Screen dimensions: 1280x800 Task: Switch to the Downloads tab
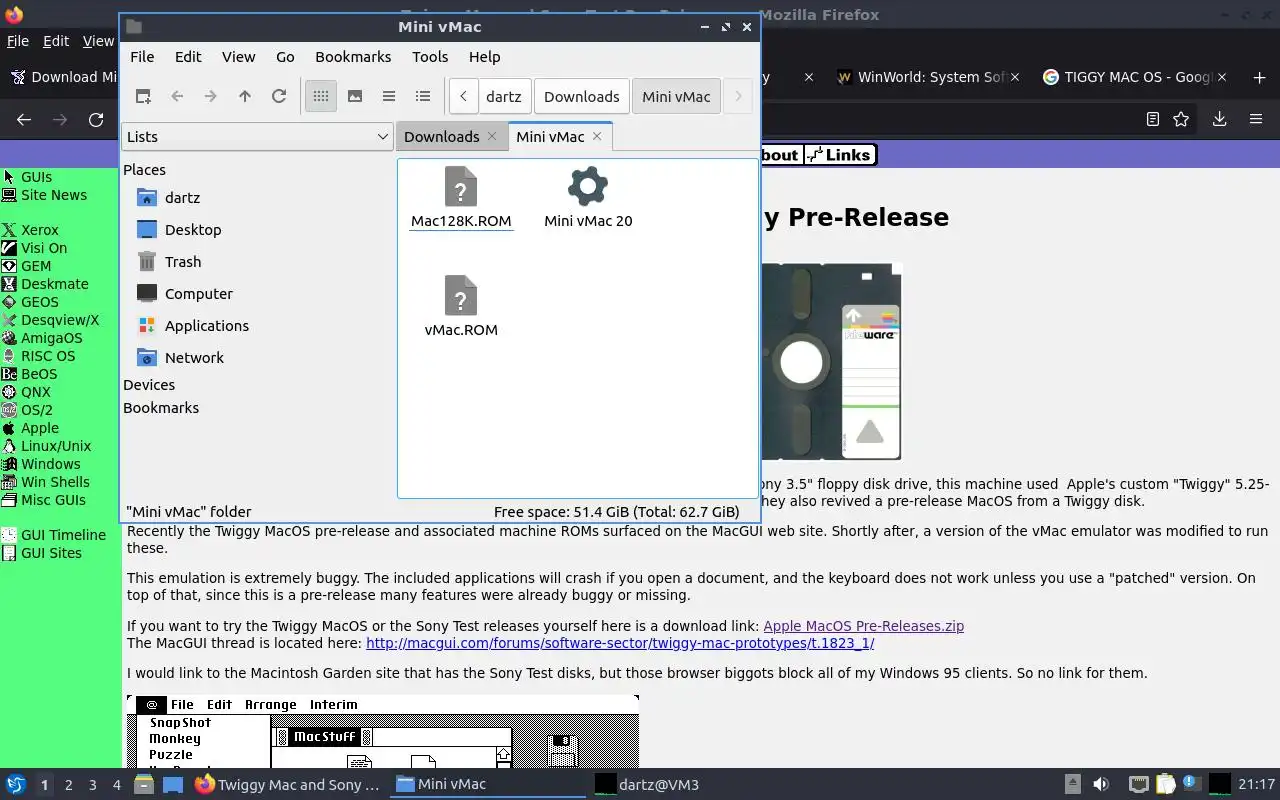[x=442, y=137]
